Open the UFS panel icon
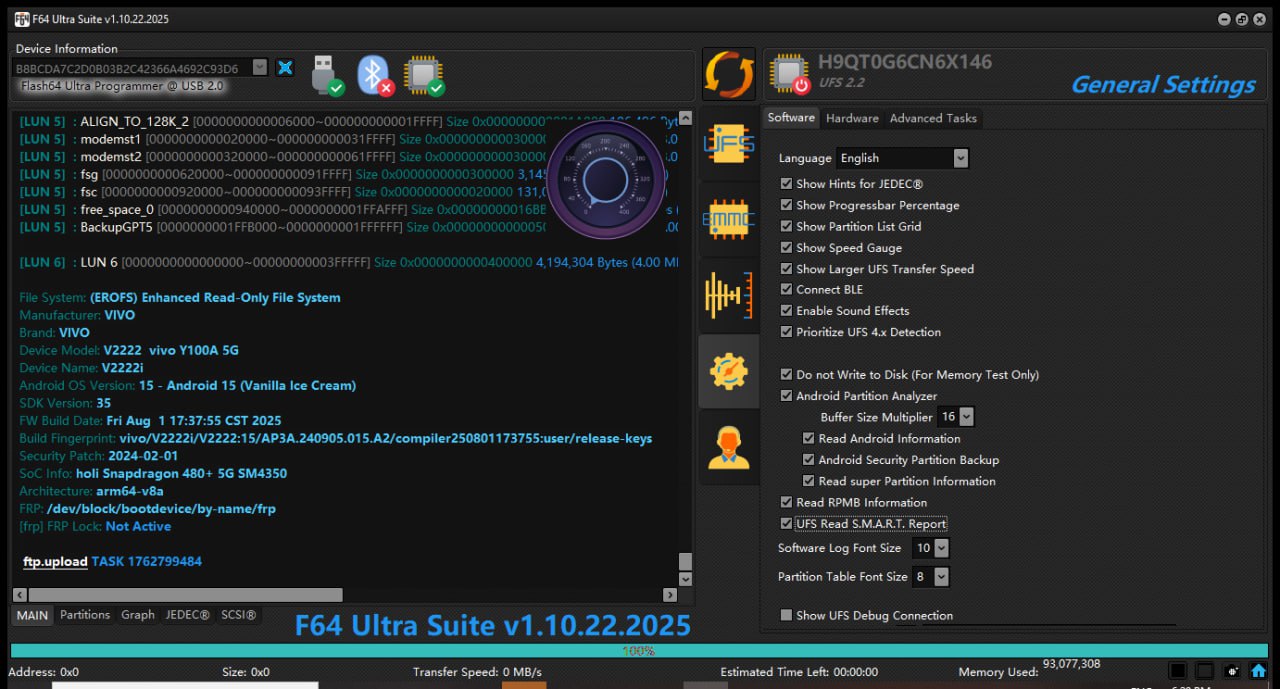This screenshot has height=689, width=1280. click(729, 144)
